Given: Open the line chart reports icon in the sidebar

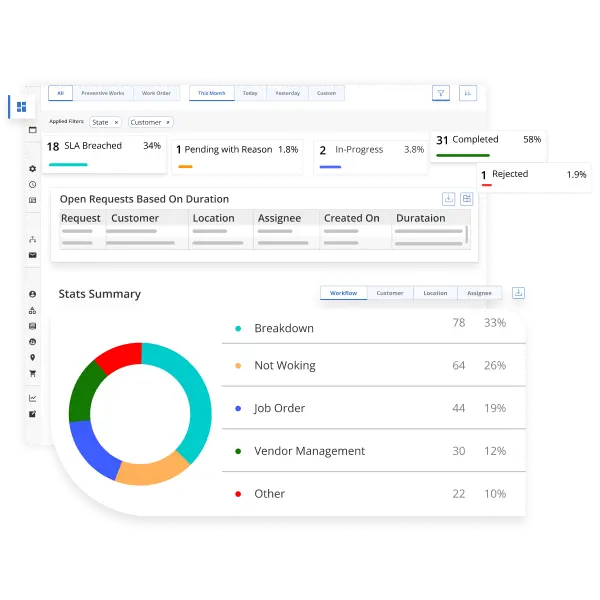Looking at the screenshot, I should pos(33,398).
